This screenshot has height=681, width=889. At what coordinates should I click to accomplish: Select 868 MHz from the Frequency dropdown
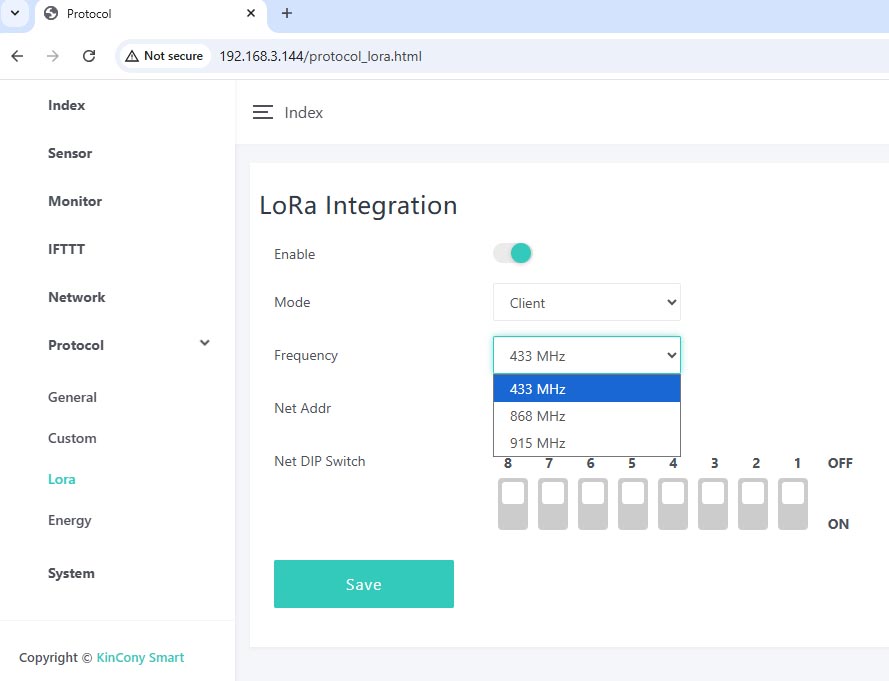pyautogui.click(x=540, y=415)
